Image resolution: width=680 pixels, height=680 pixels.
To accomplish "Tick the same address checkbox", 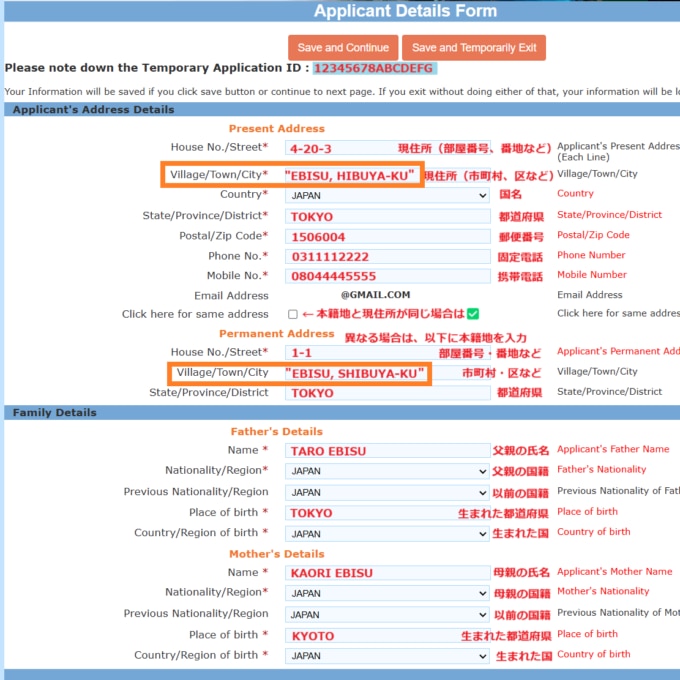I will point(293,314).
